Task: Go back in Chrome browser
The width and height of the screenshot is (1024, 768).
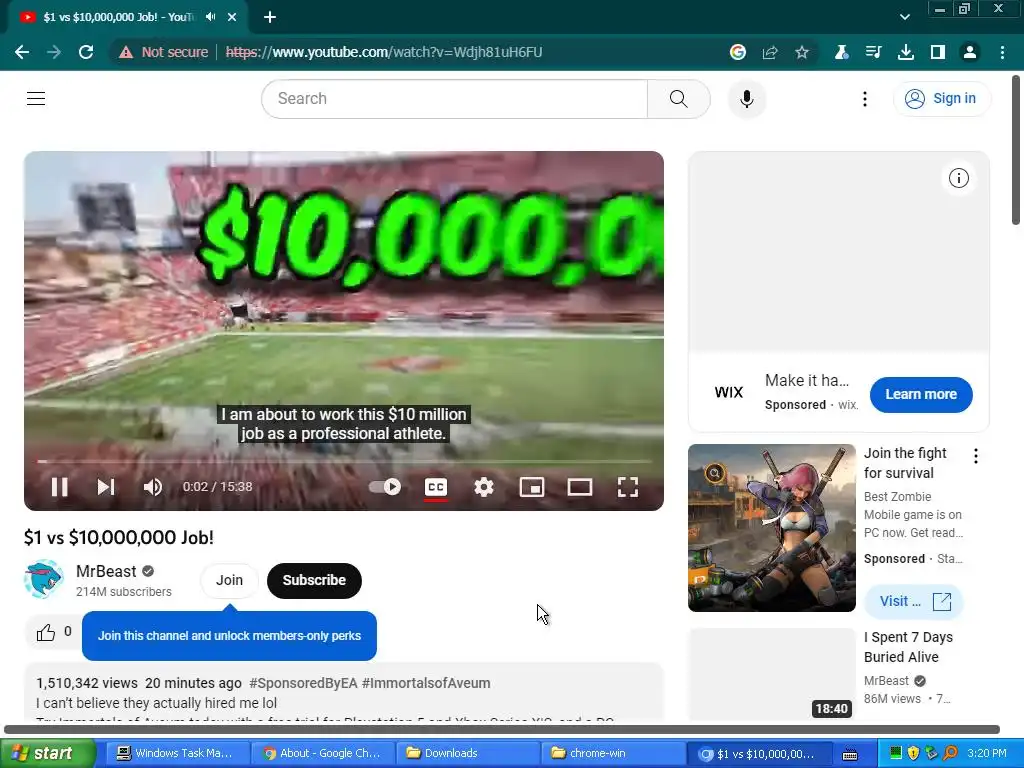Action: tap(22, 52)
